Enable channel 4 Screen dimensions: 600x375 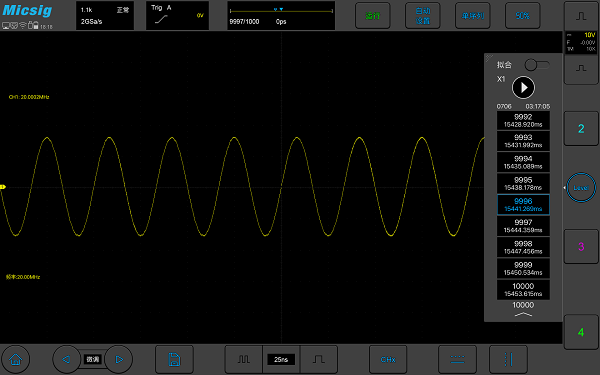click(581, 332)
